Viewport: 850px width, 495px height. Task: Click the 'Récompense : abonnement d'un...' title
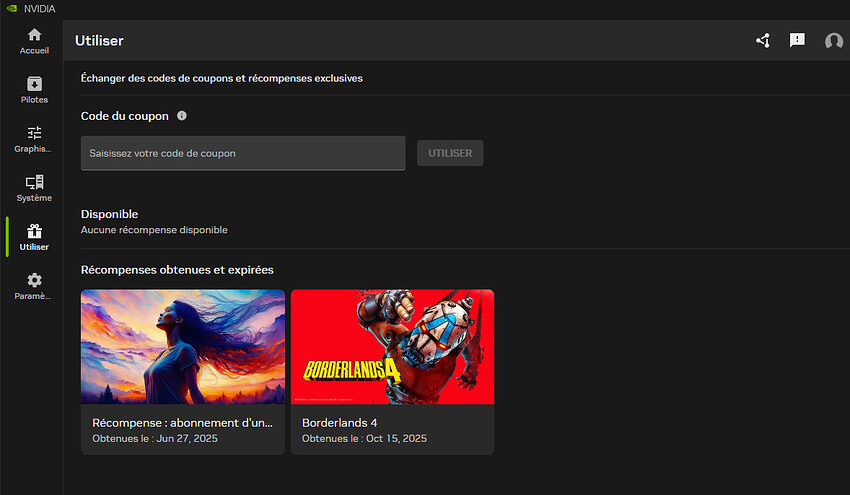(182, 423)
